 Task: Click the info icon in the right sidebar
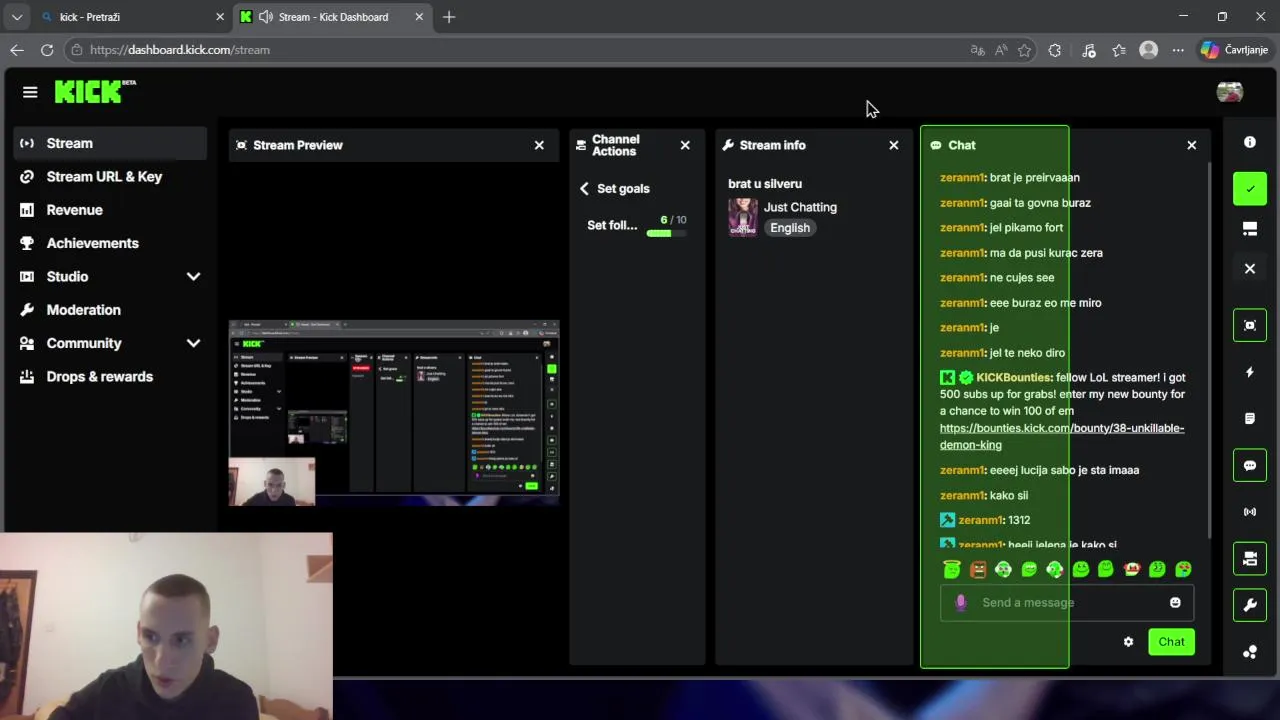point(1250,143)
